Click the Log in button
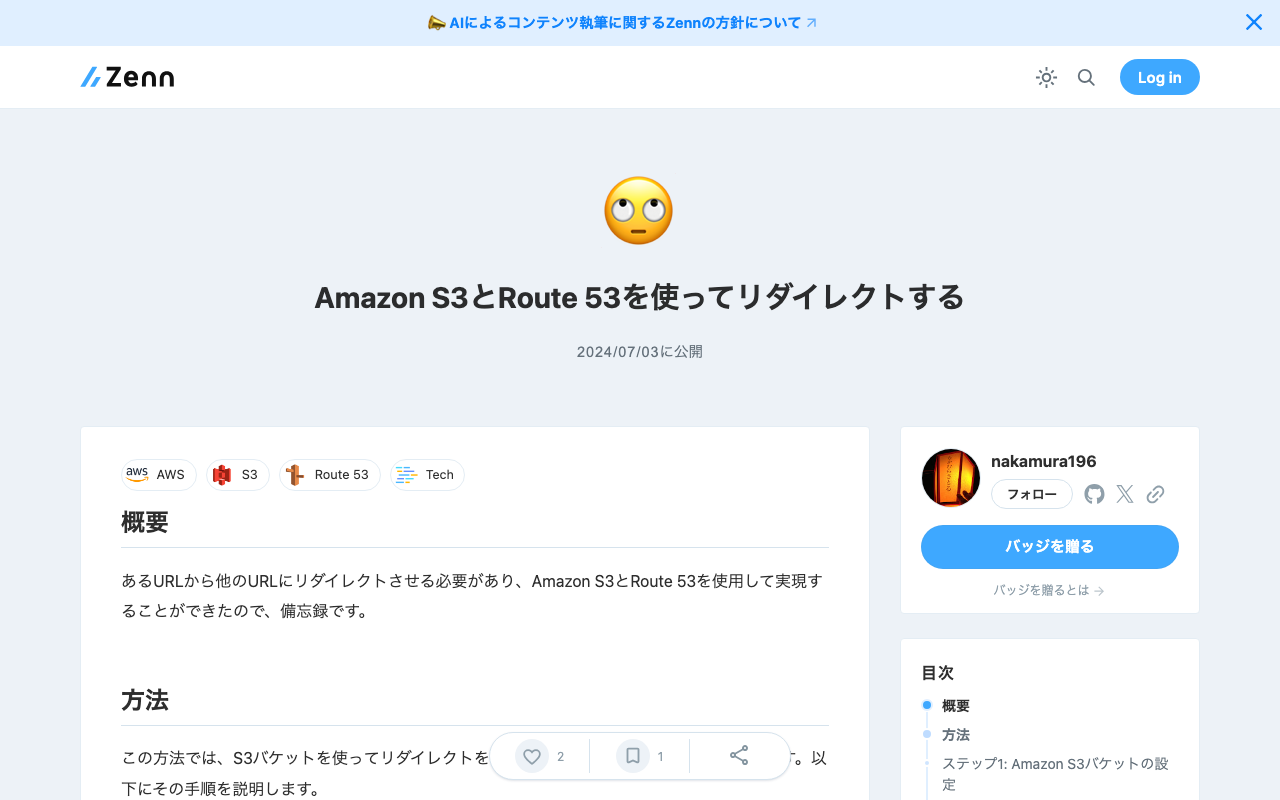Viewport: 1280px width, 800px height. 1159,77
